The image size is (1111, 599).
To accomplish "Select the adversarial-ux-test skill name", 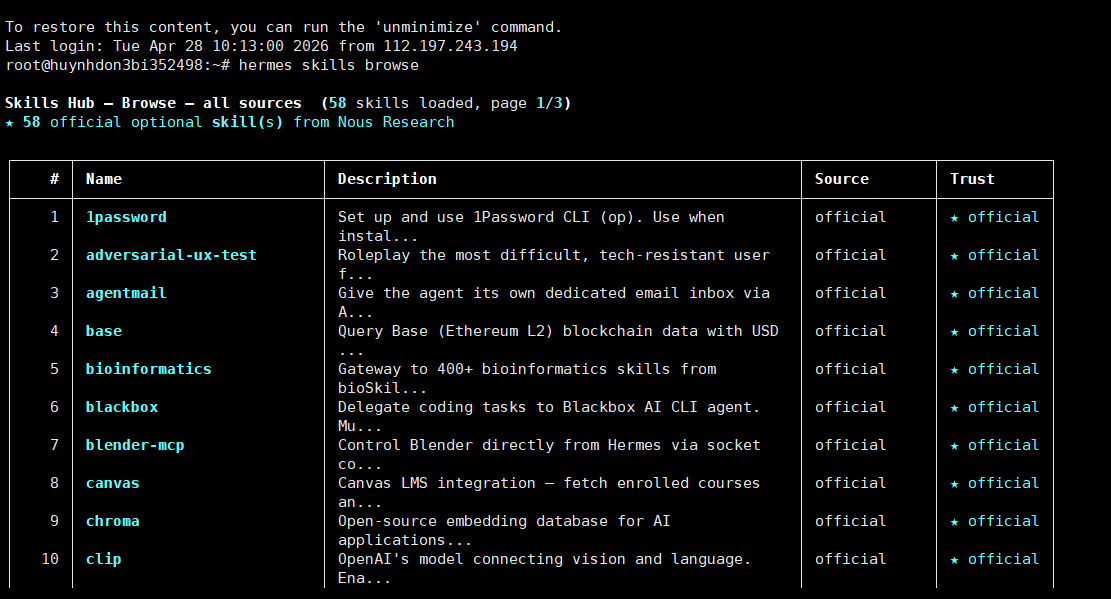I will 171,255.
